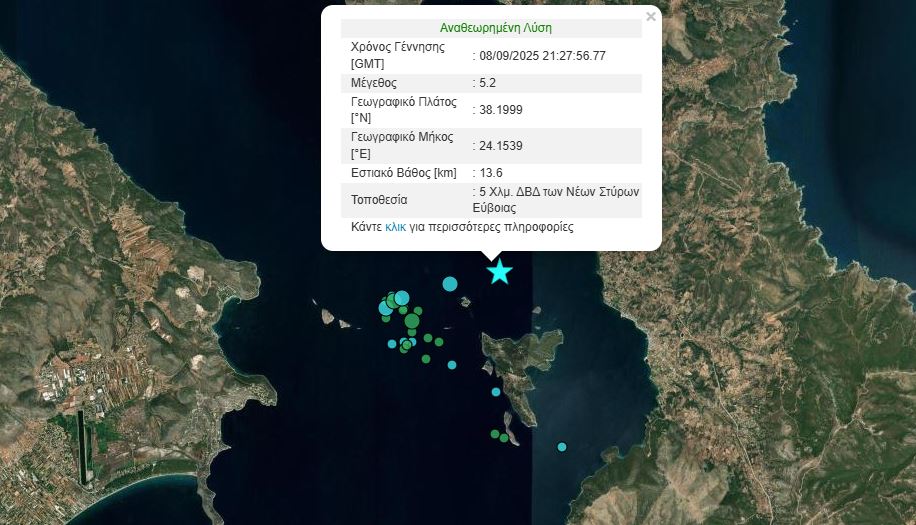Click the 'Εστιακό Βάθος [km]' row label
This screenshot has height=525, width=916.
tap(403, 172)
